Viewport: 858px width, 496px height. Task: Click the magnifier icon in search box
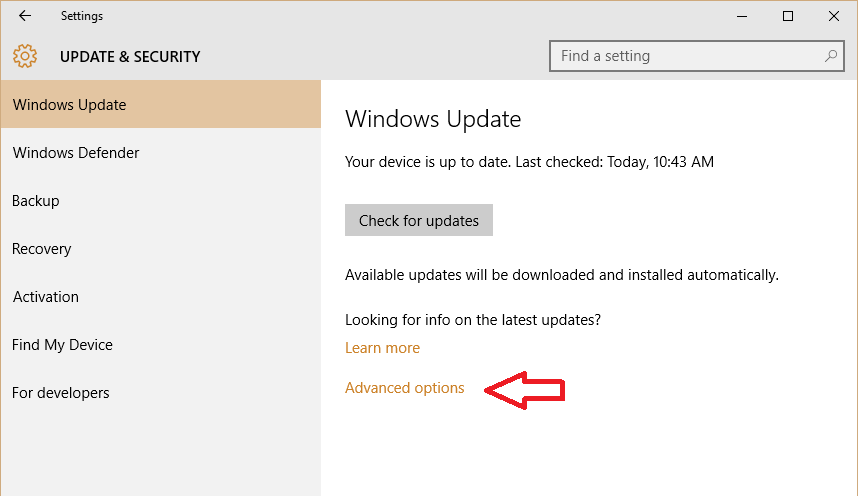831,56
